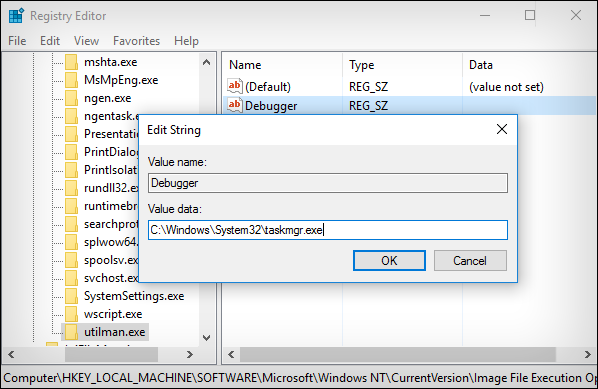
Task: Confirm the string edit with OK
Action: 389,260
